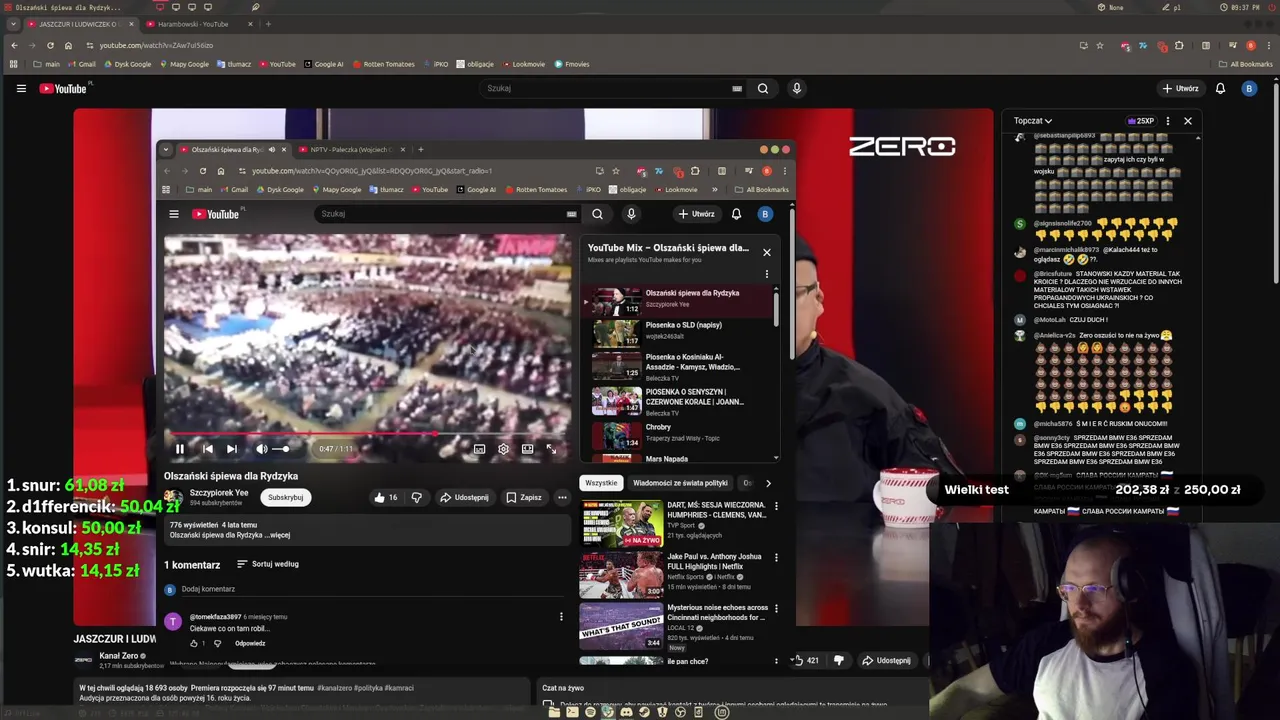Open the Google AI bookmark
1280x720 pixels.
coord(323,64)
